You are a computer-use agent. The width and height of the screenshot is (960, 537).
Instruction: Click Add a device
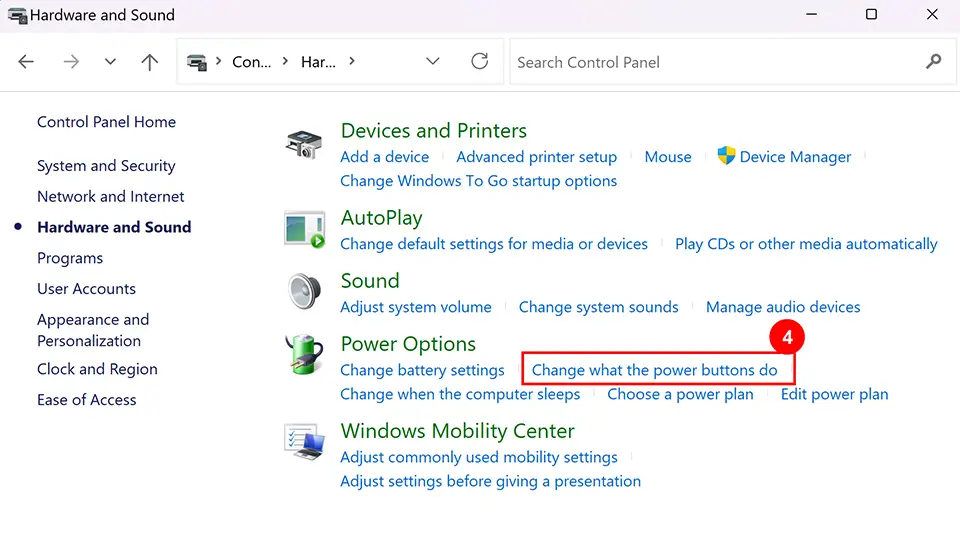(384, 157)
